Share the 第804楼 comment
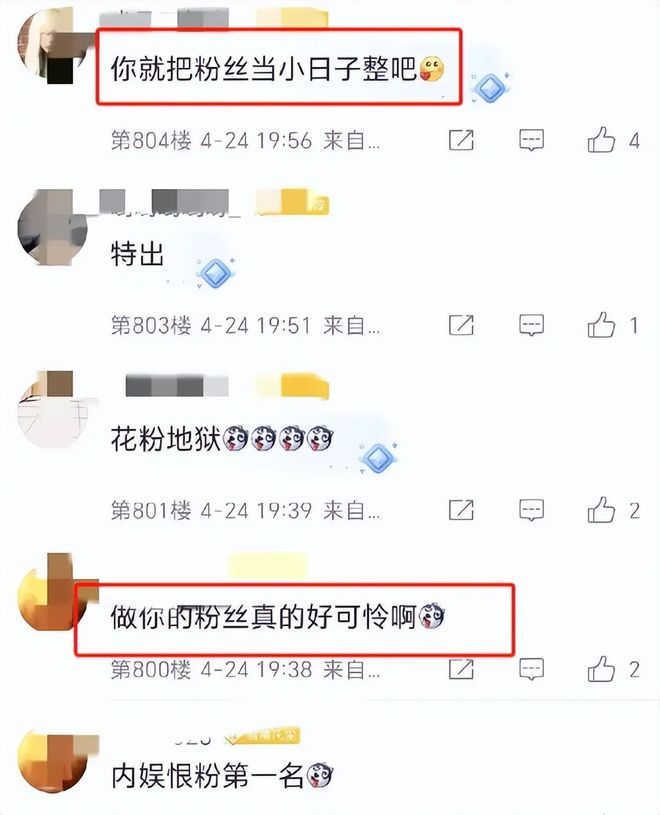 (461, 140)
